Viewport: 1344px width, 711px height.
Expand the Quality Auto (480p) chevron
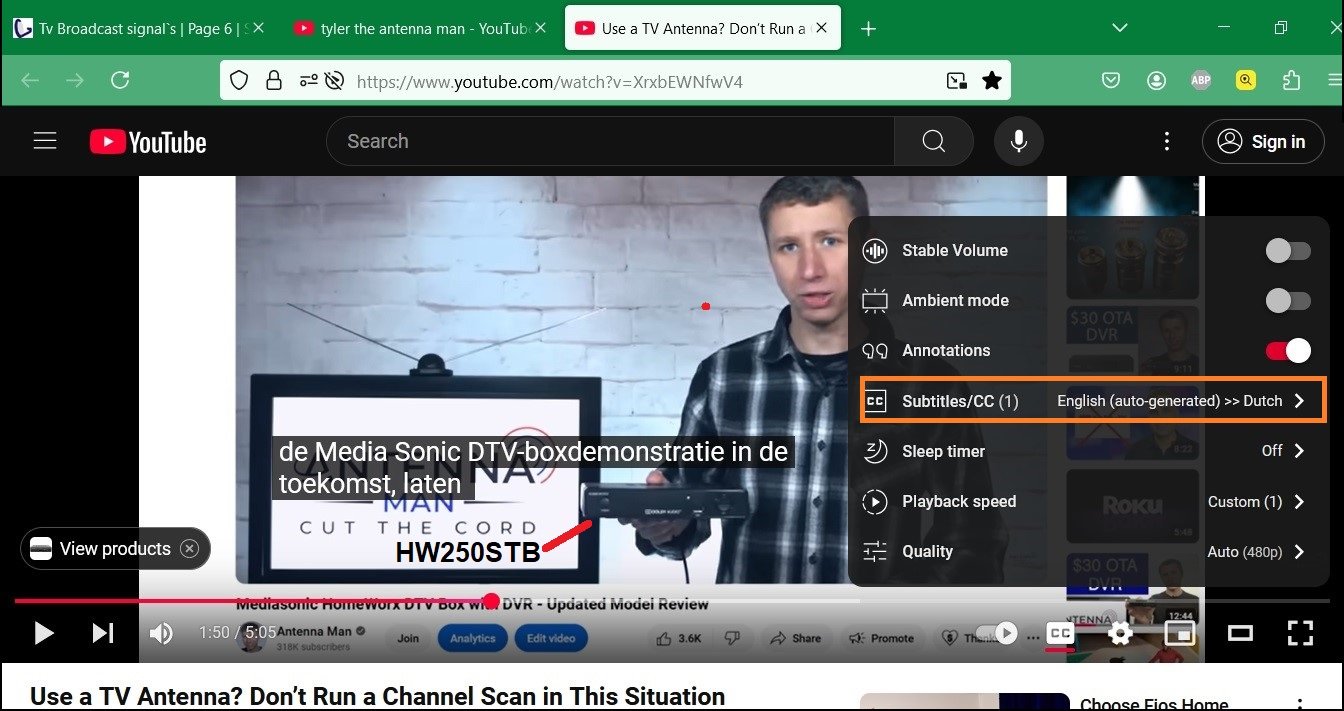pos(1299,552)
